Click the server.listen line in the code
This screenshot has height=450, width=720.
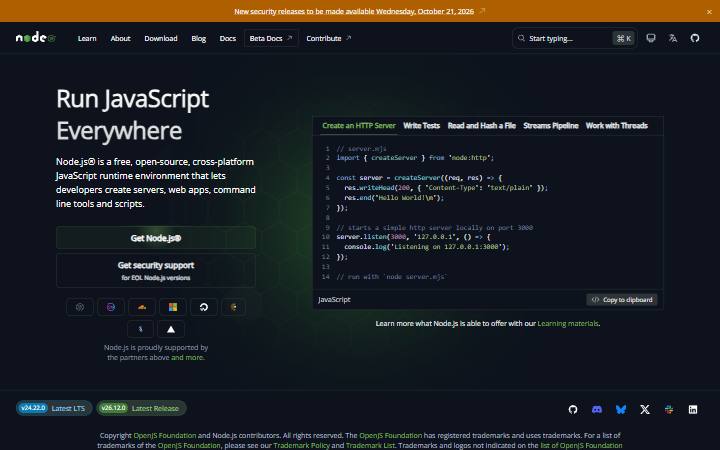[413, 237]
